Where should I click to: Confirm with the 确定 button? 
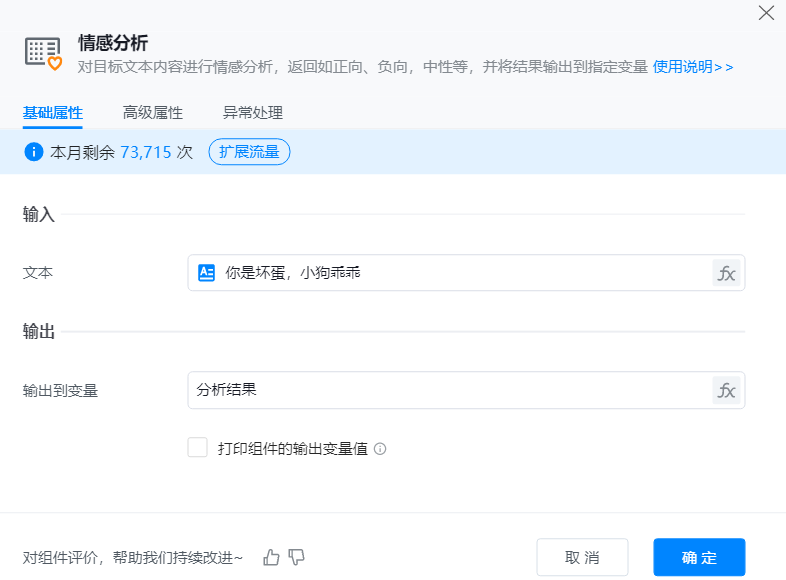(699, 557)
